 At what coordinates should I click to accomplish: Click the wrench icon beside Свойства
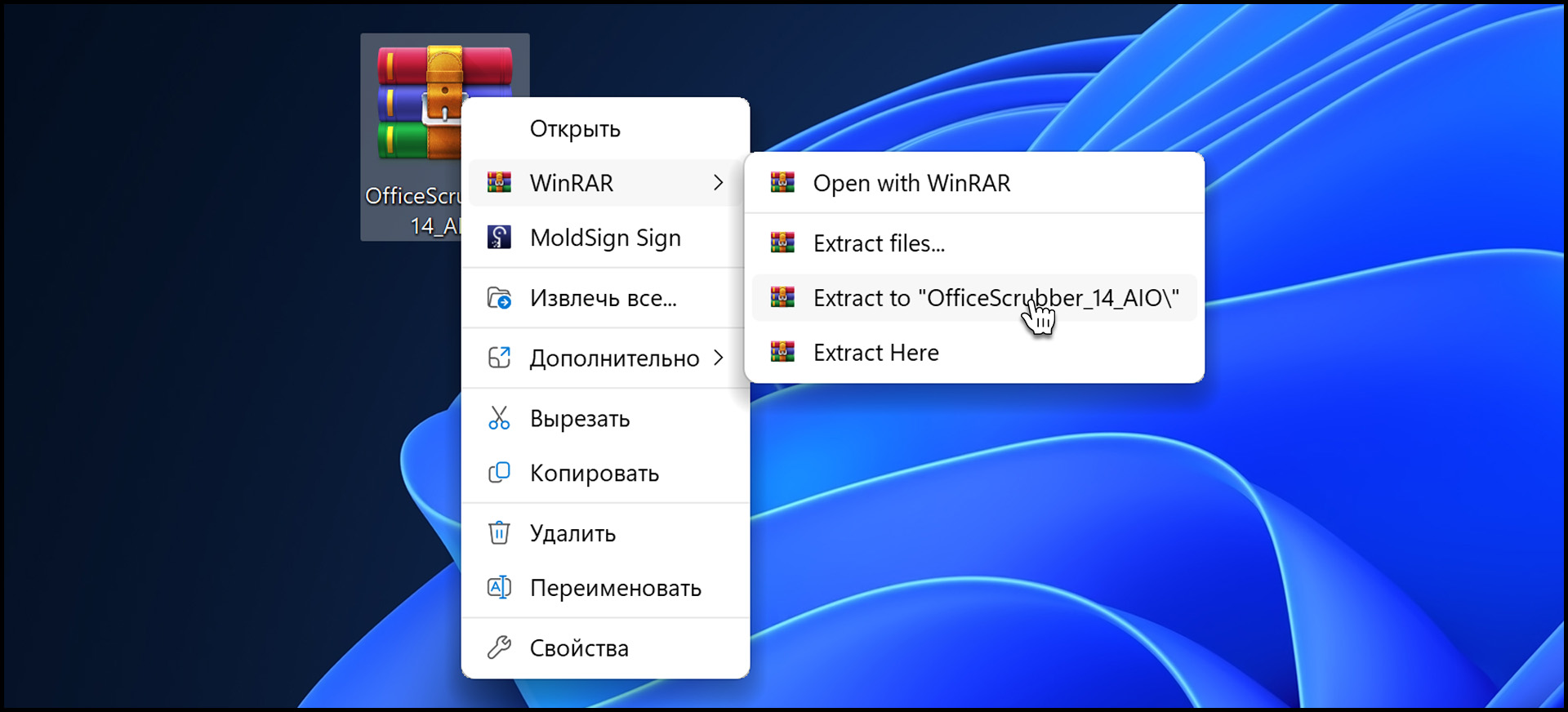pos(499,647)
